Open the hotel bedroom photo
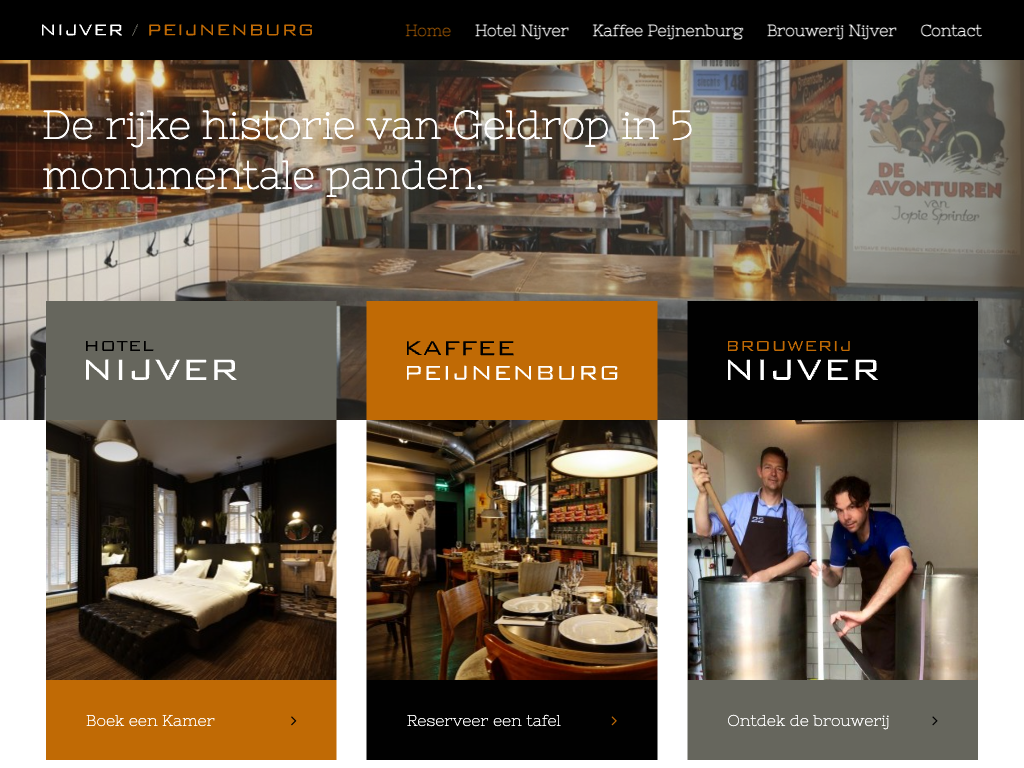Image resolution: width=1024 pixels, height=768 pixels. pos(191,550)
